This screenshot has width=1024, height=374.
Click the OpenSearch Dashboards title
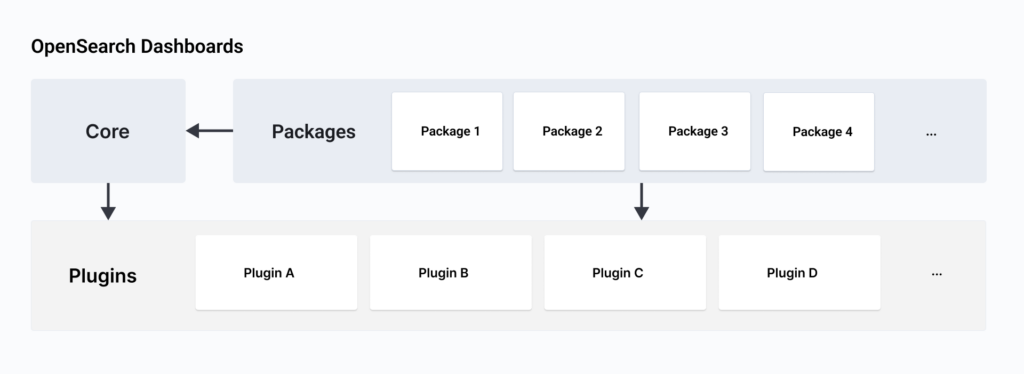point(137,47)
